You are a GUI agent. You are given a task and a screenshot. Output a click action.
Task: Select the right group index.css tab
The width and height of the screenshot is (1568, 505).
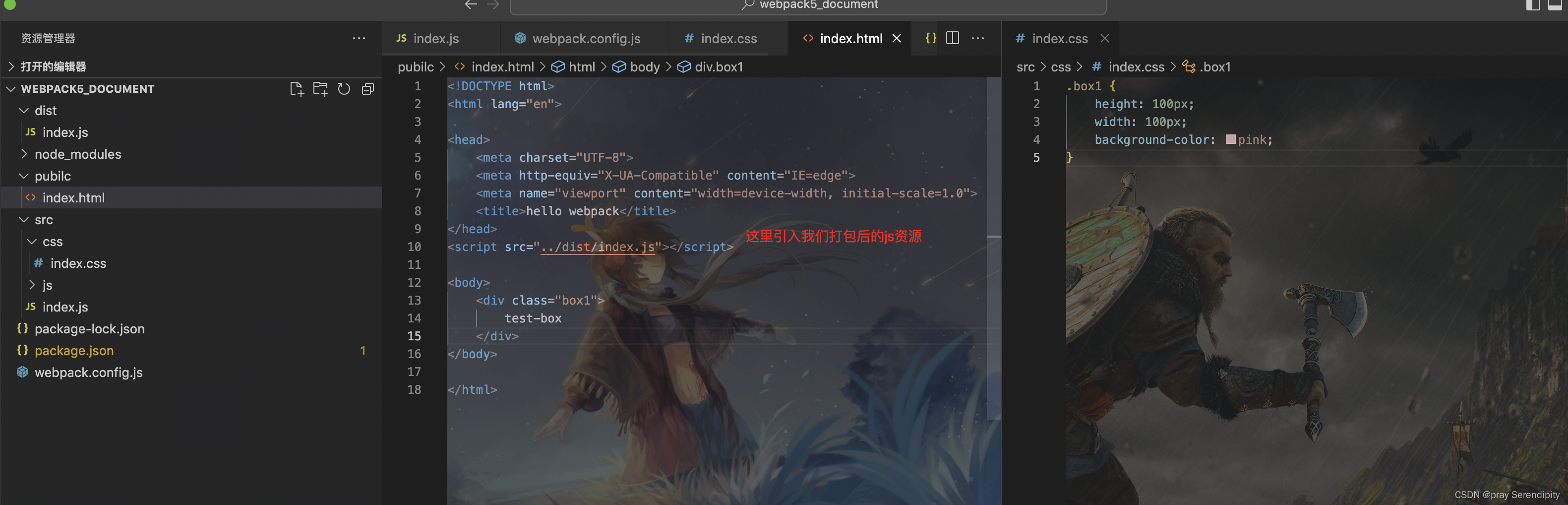1059,38
